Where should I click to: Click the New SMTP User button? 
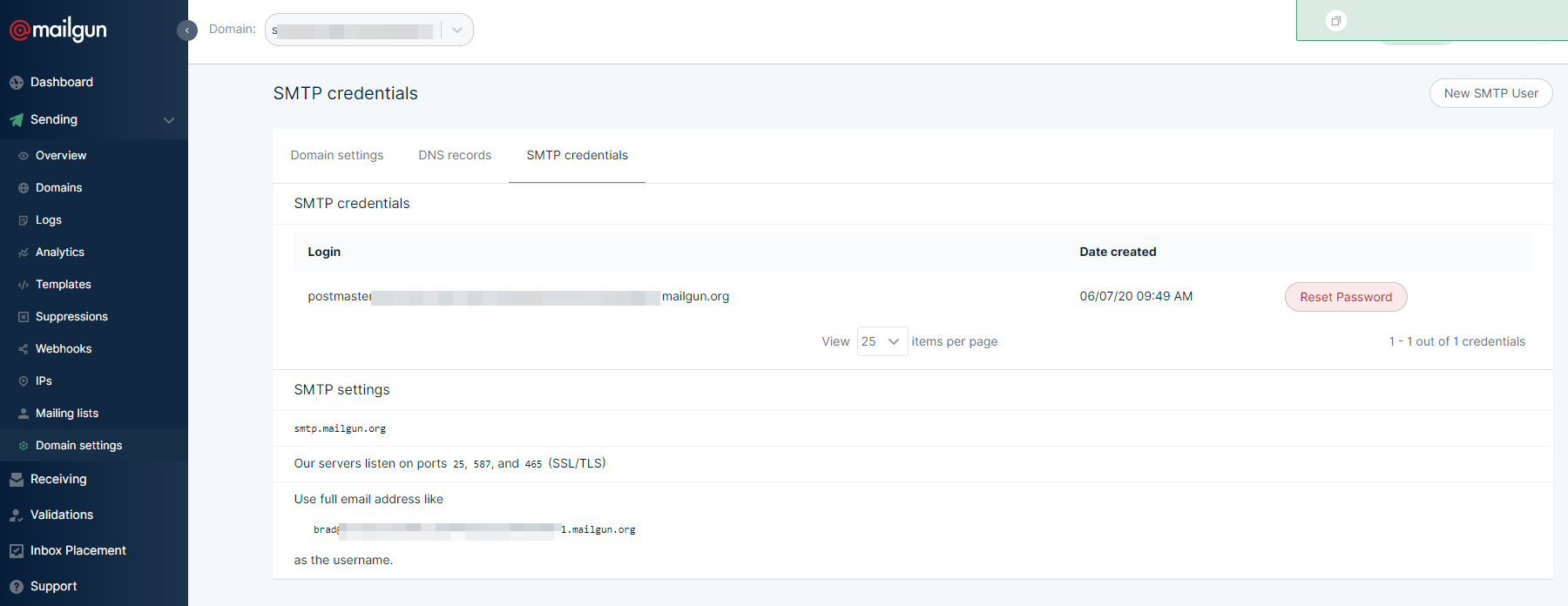tap(1490, 93)
